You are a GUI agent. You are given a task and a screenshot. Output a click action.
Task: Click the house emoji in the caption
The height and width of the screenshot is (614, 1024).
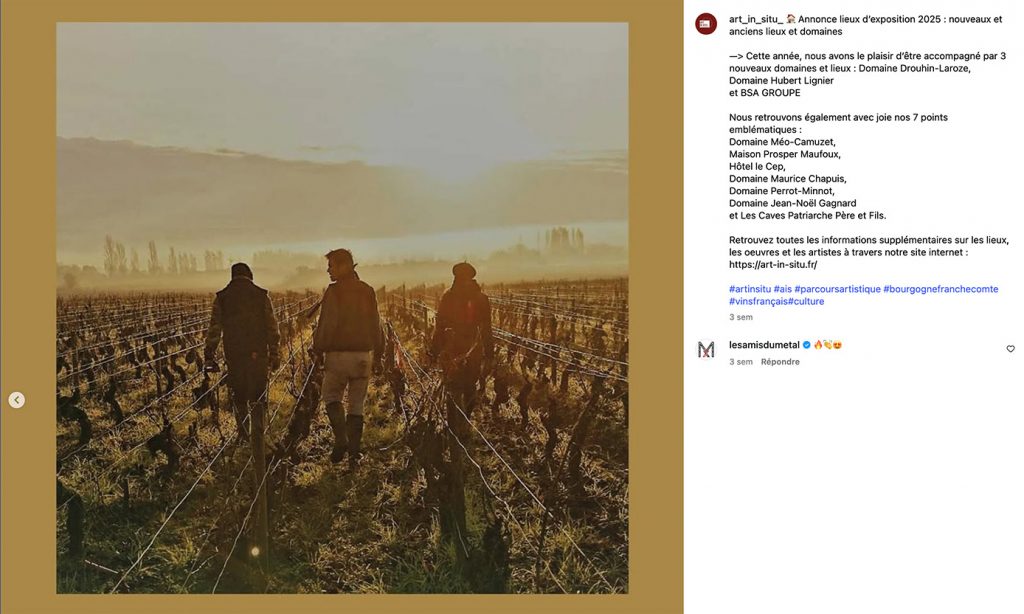click(790, 19)
